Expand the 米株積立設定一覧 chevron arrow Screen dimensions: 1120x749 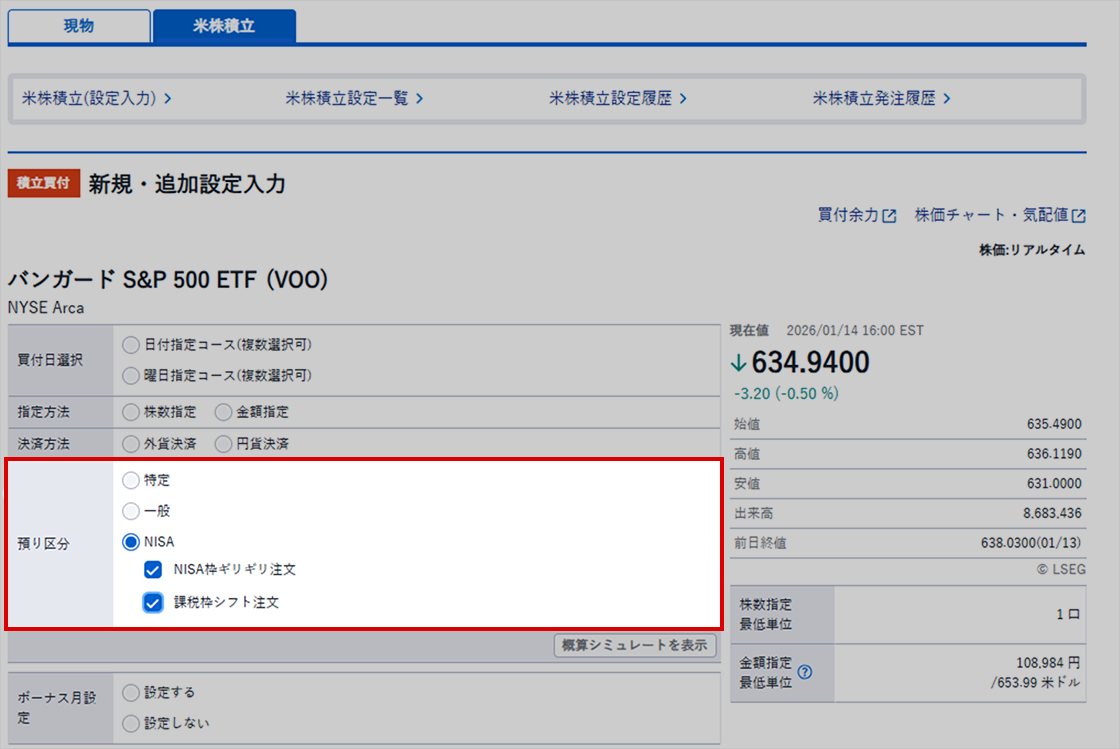pos(420,99)
